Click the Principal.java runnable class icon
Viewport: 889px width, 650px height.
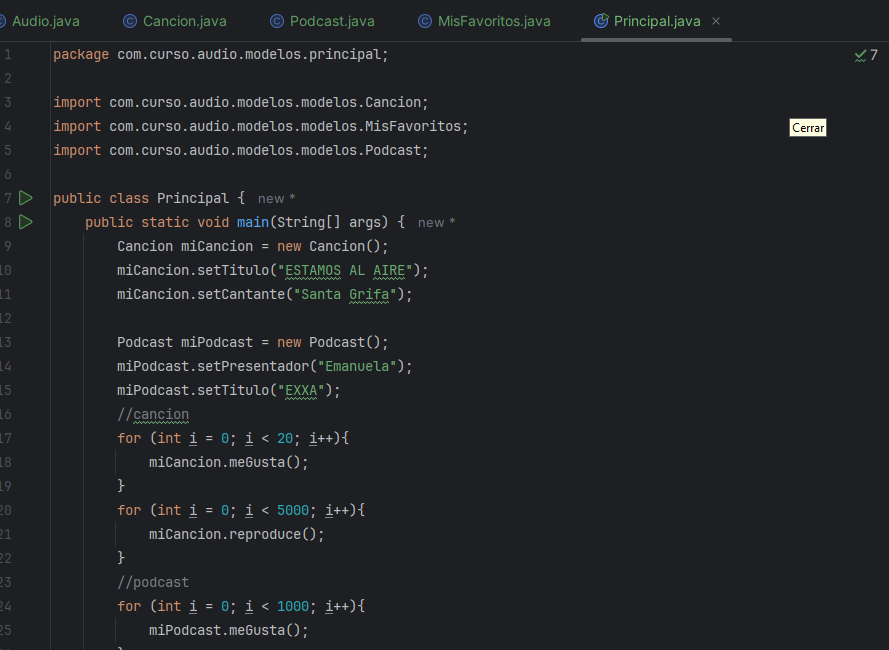[x=601, y=21]
